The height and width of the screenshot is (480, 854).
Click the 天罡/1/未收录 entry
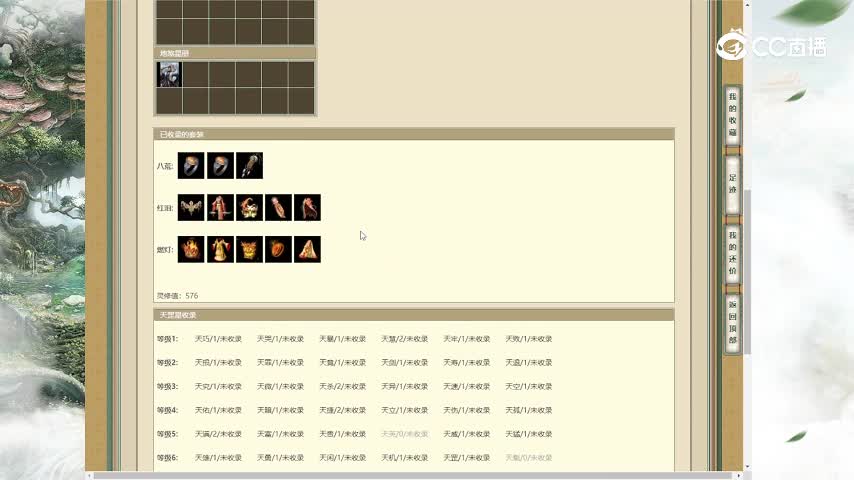coord(466,458)
